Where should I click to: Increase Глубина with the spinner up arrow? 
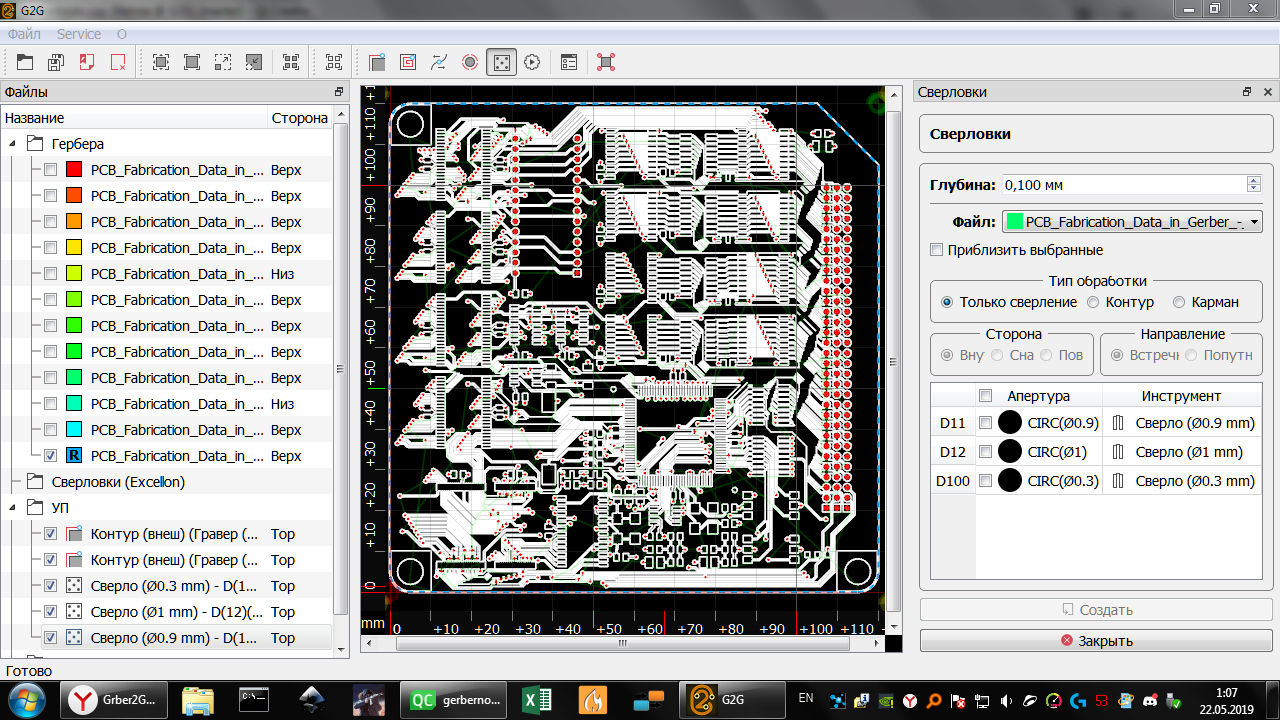tap(1253, 180)
